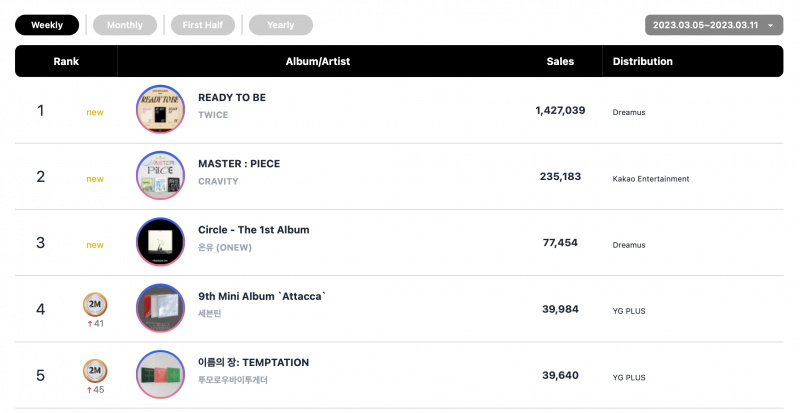This screenshot has width=800, height=413.
Task: Click the 2M badge on rank 4
Action: tap(95, 304)
